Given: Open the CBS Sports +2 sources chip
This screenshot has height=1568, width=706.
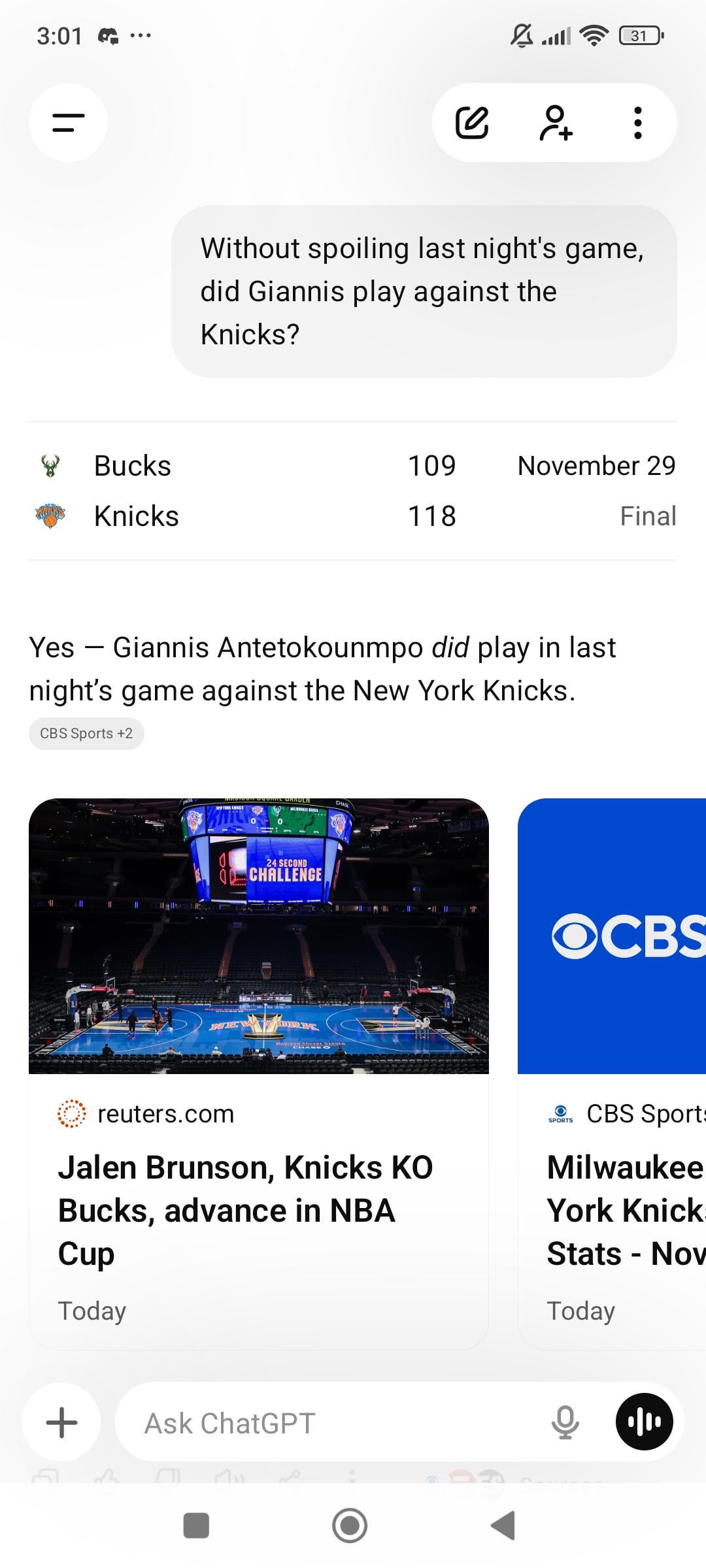Looking at the screenshot, I should tap(86, 734).
